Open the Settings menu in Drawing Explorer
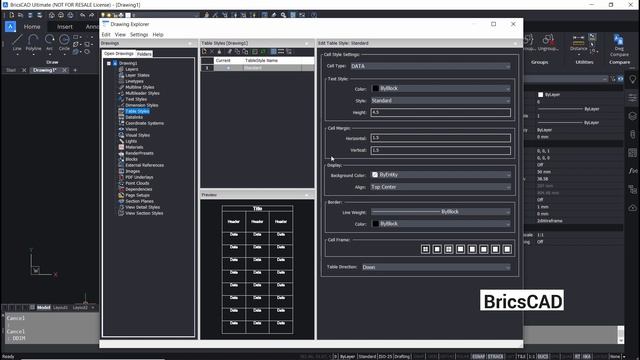640x360 pixels. coord(139,35)
